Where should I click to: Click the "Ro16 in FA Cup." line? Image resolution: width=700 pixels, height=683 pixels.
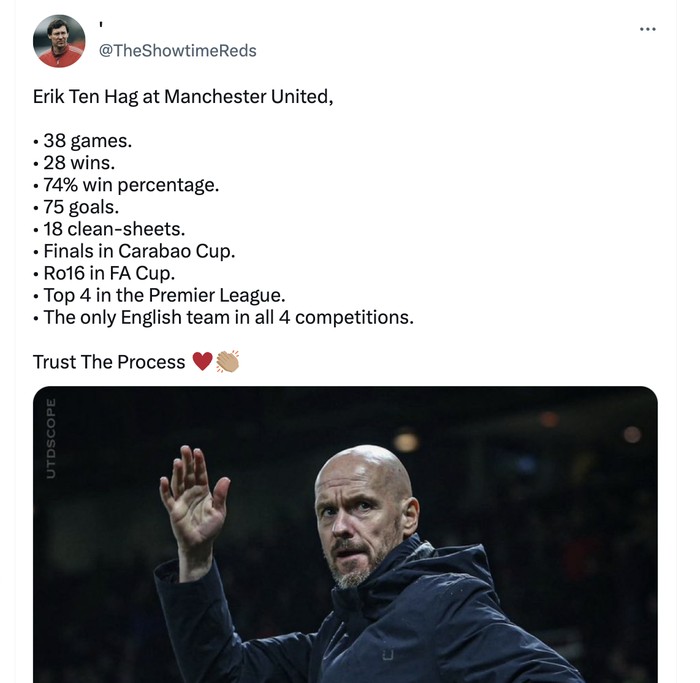click(109, 273)
